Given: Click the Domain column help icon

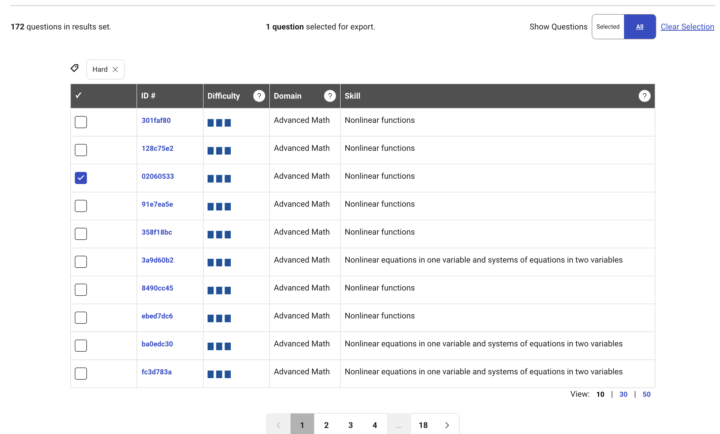Looking at the screenshot, I should [x=329, y=96].
